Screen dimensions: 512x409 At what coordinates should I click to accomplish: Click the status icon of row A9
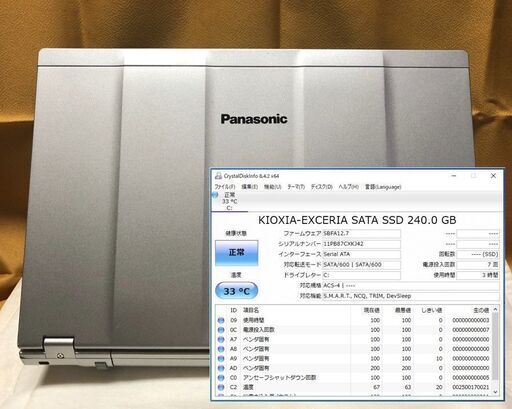tap(221, 359)
